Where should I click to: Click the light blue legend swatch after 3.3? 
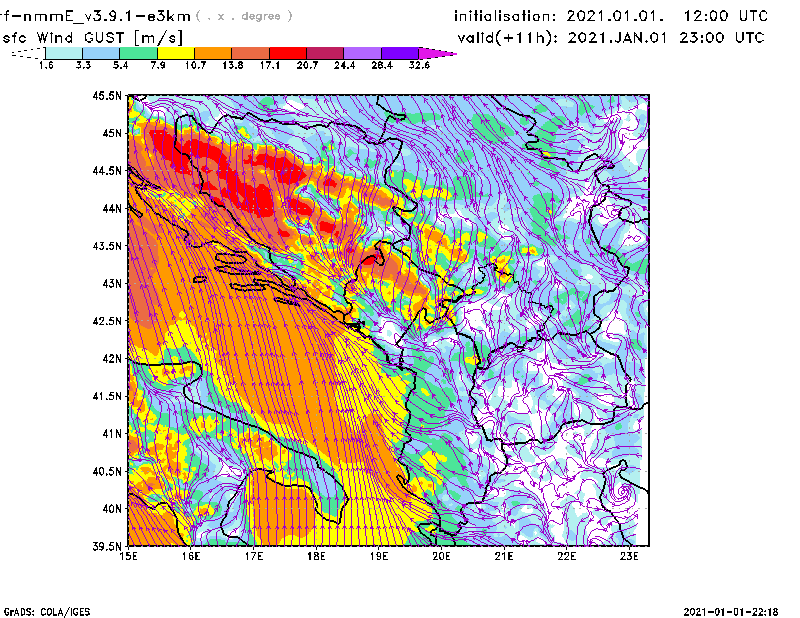pos(101,53)
